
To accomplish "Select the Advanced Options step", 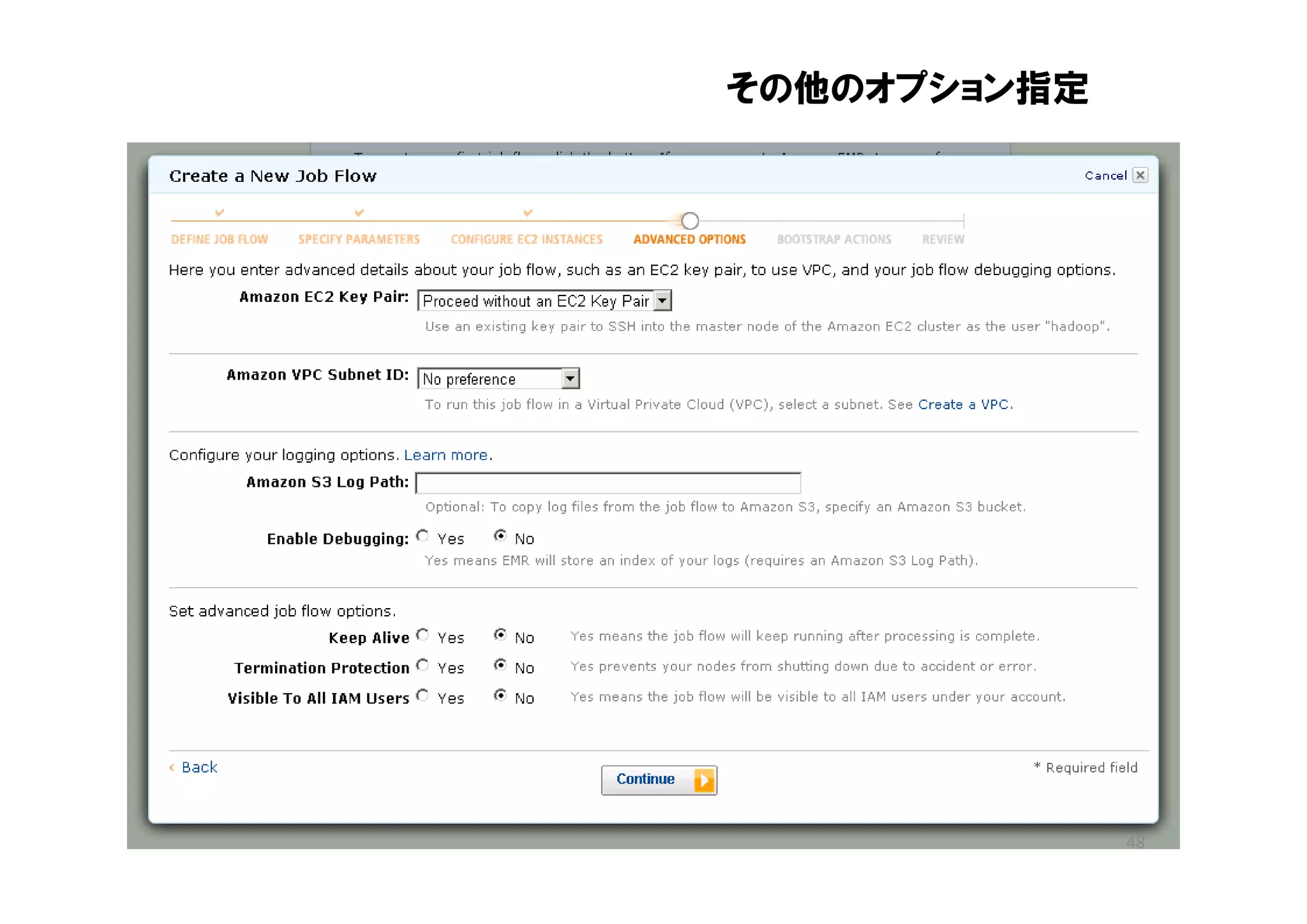I will [689, 239].
